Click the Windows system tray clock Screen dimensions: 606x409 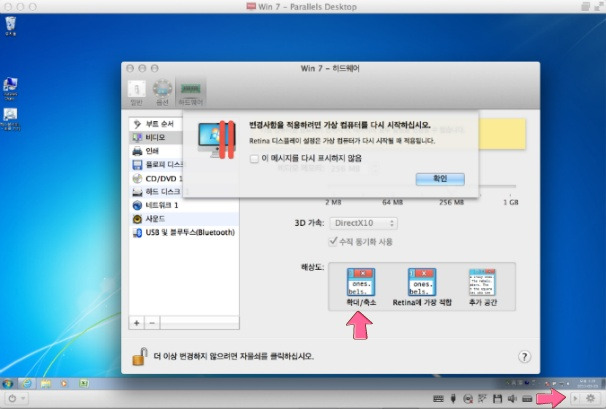(x=587, y=383)
